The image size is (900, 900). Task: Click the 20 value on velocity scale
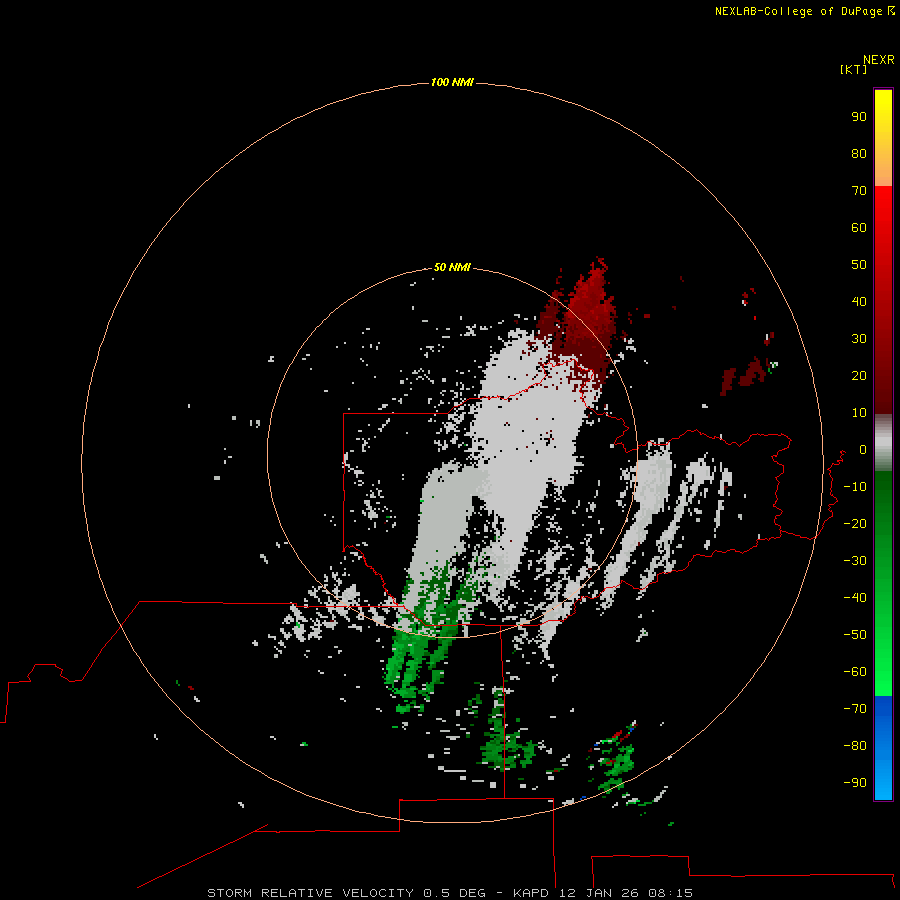[x=859, y=375]
